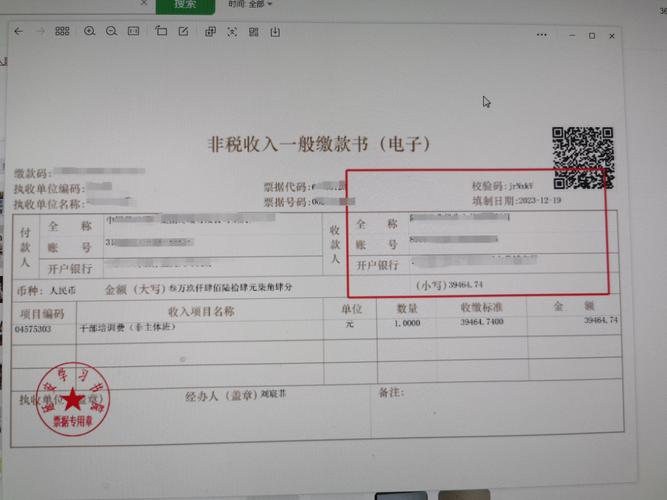The image size is (667, 500).
Task: Minimize the image viewer window
Action: click(x=572, y=35)
